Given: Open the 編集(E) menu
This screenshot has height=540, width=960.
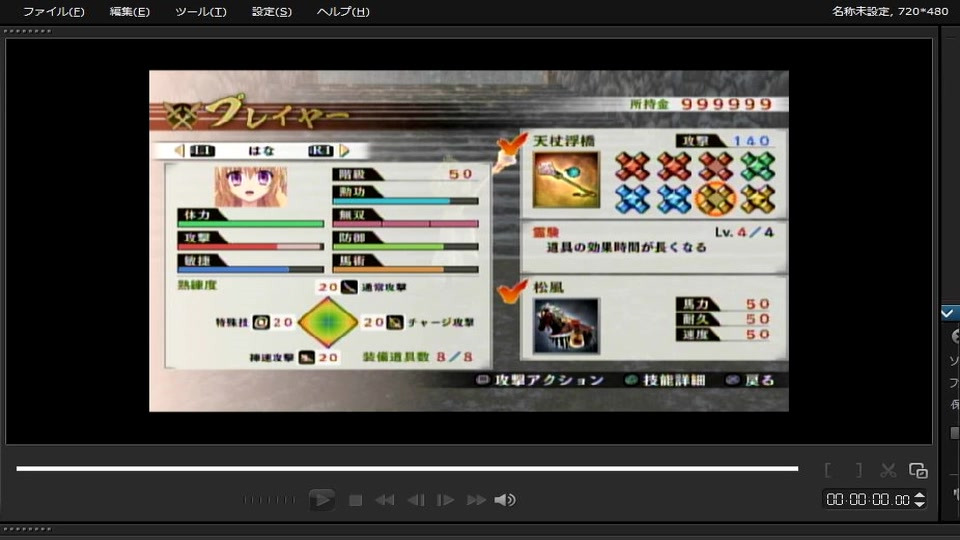Looking at the screenshot, I should tap(129, 12).
